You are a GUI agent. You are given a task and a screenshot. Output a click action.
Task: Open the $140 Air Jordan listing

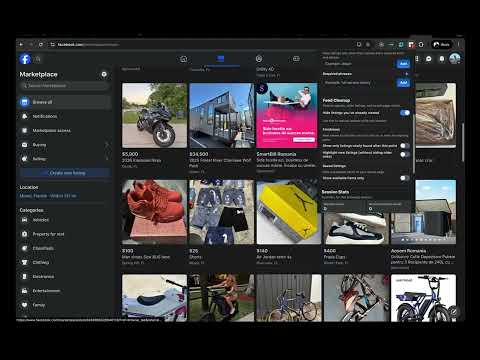pos(289,212)
